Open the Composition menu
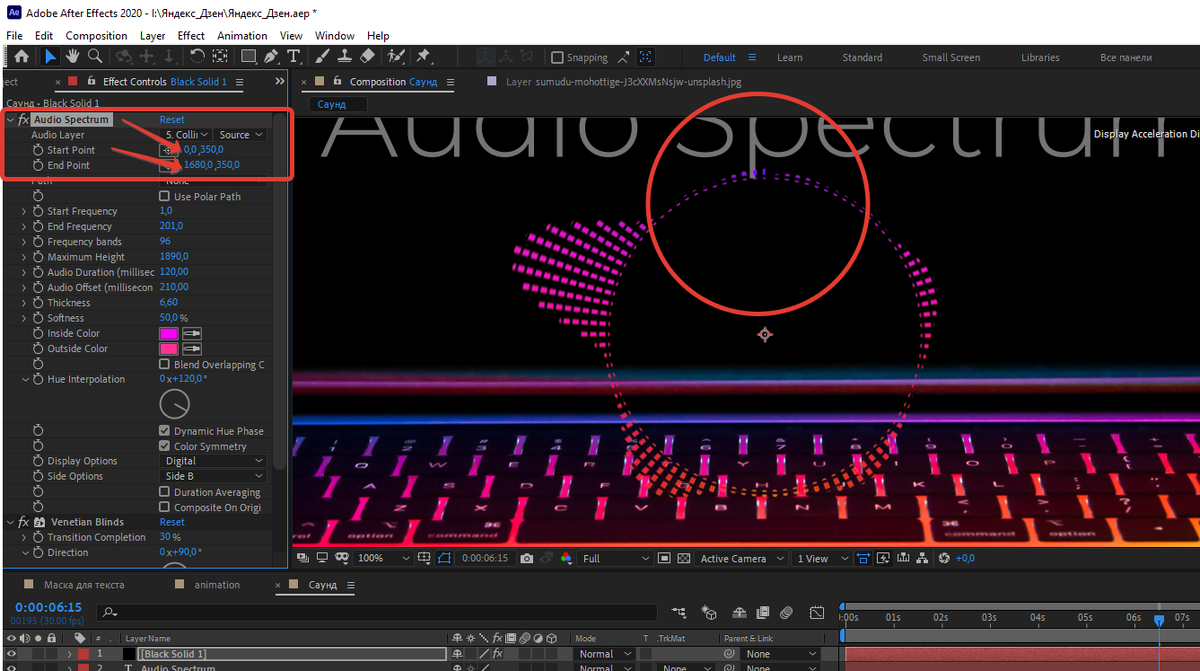 96,36
